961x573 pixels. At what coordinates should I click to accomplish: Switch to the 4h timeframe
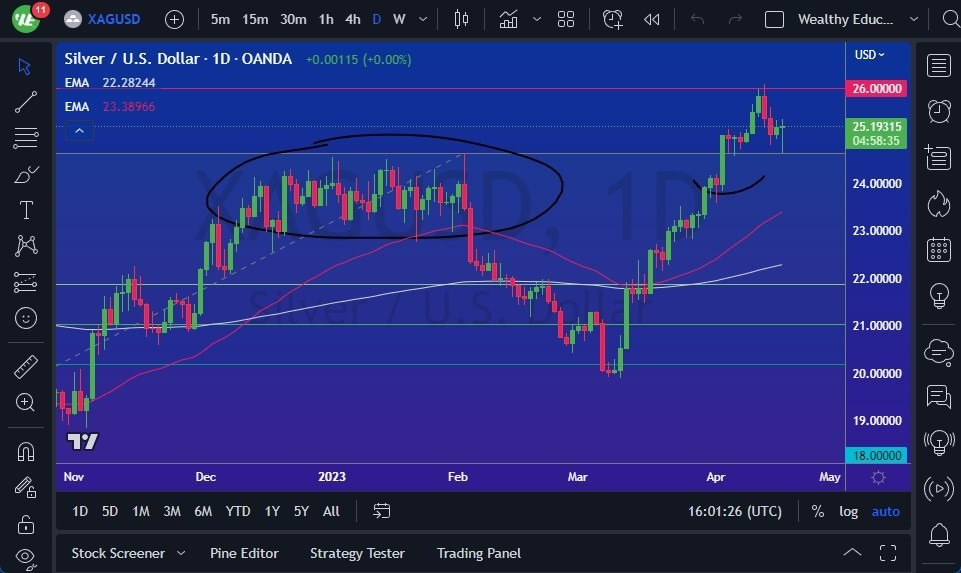[x=352, y=20]
